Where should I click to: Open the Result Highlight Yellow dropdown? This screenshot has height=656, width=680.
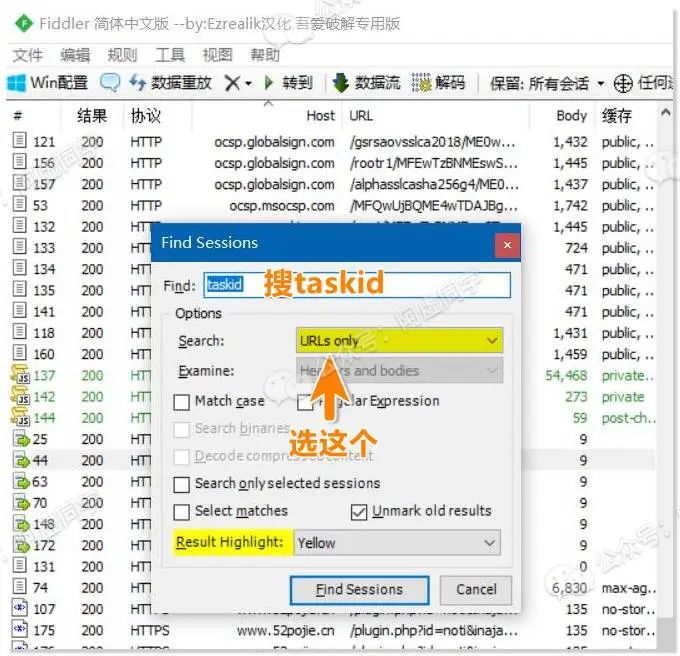(x=397, y=542)
